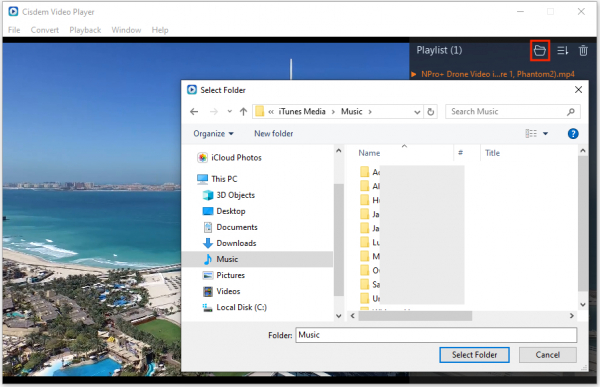Create a New folder

[274, 134]
